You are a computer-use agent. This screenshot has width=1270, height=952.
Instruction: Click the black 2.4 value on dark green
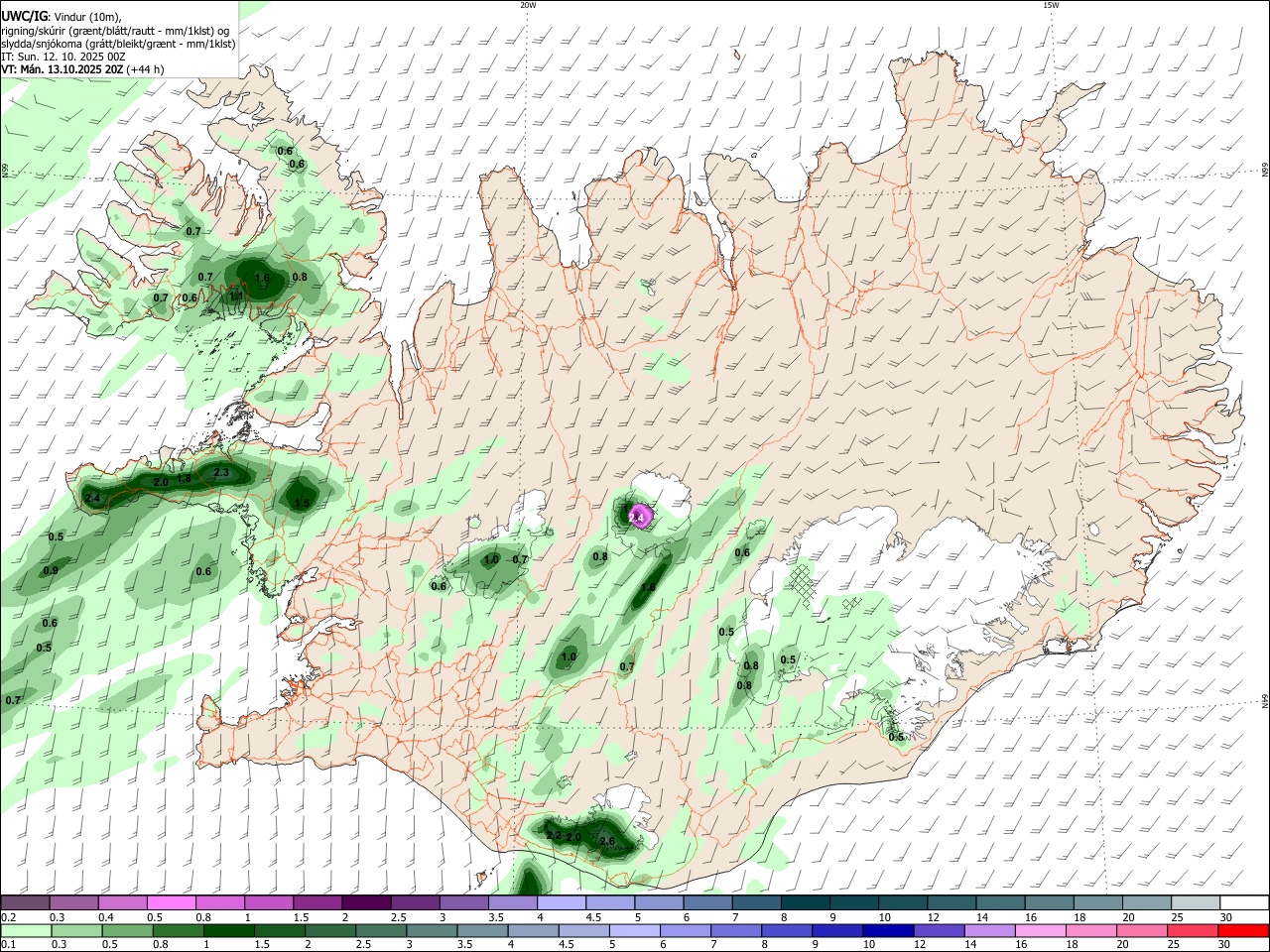[93, 498]
